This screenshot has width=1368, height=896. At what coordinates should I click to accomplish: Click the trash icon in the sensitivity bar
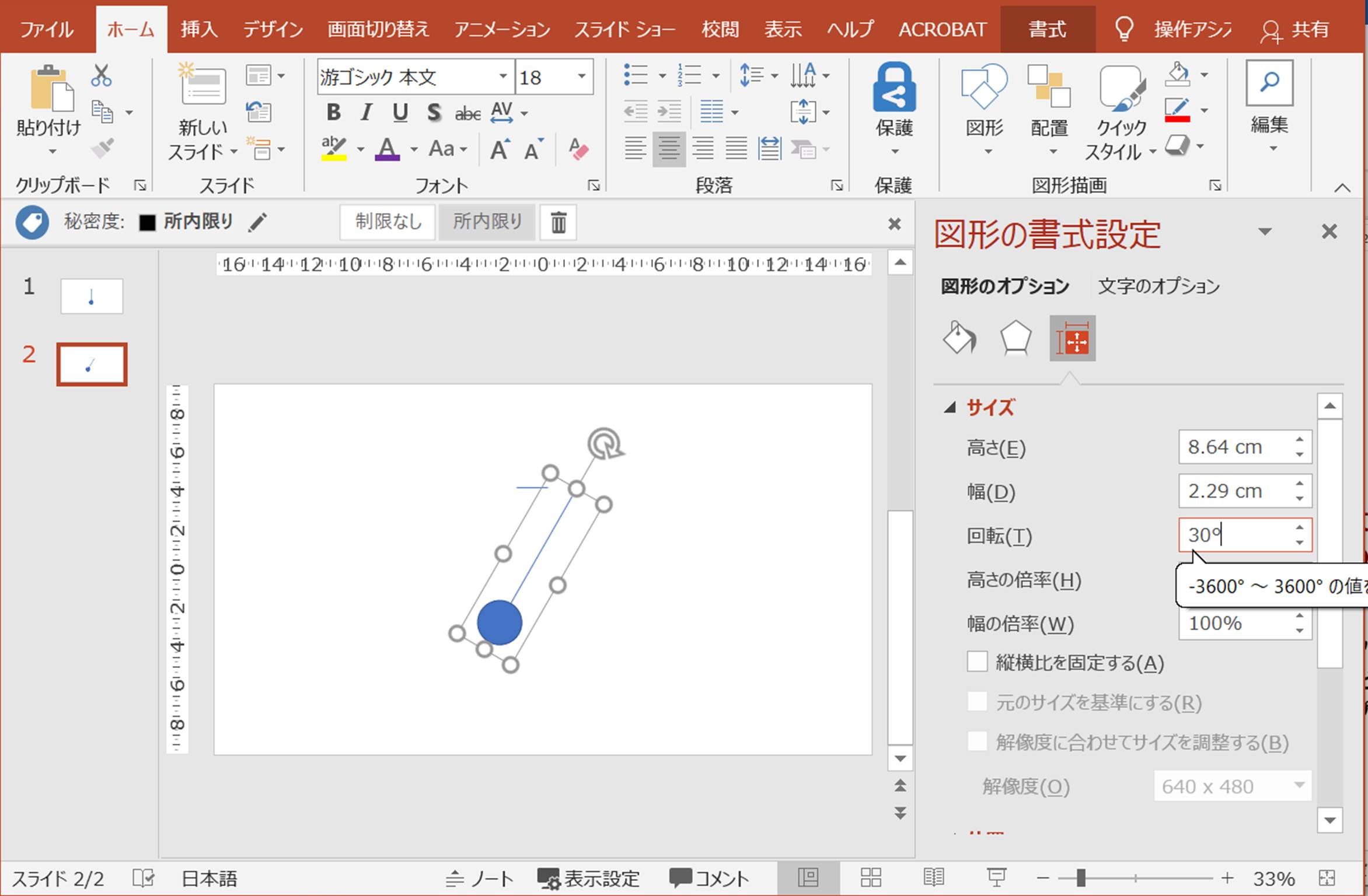click(x=558, y=222)
